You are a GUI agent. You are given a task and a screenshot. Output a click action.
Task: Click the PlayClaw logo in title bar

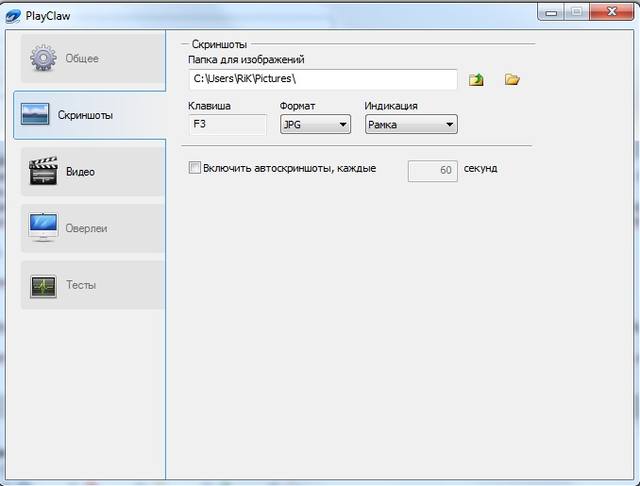[x=12, y=16]
